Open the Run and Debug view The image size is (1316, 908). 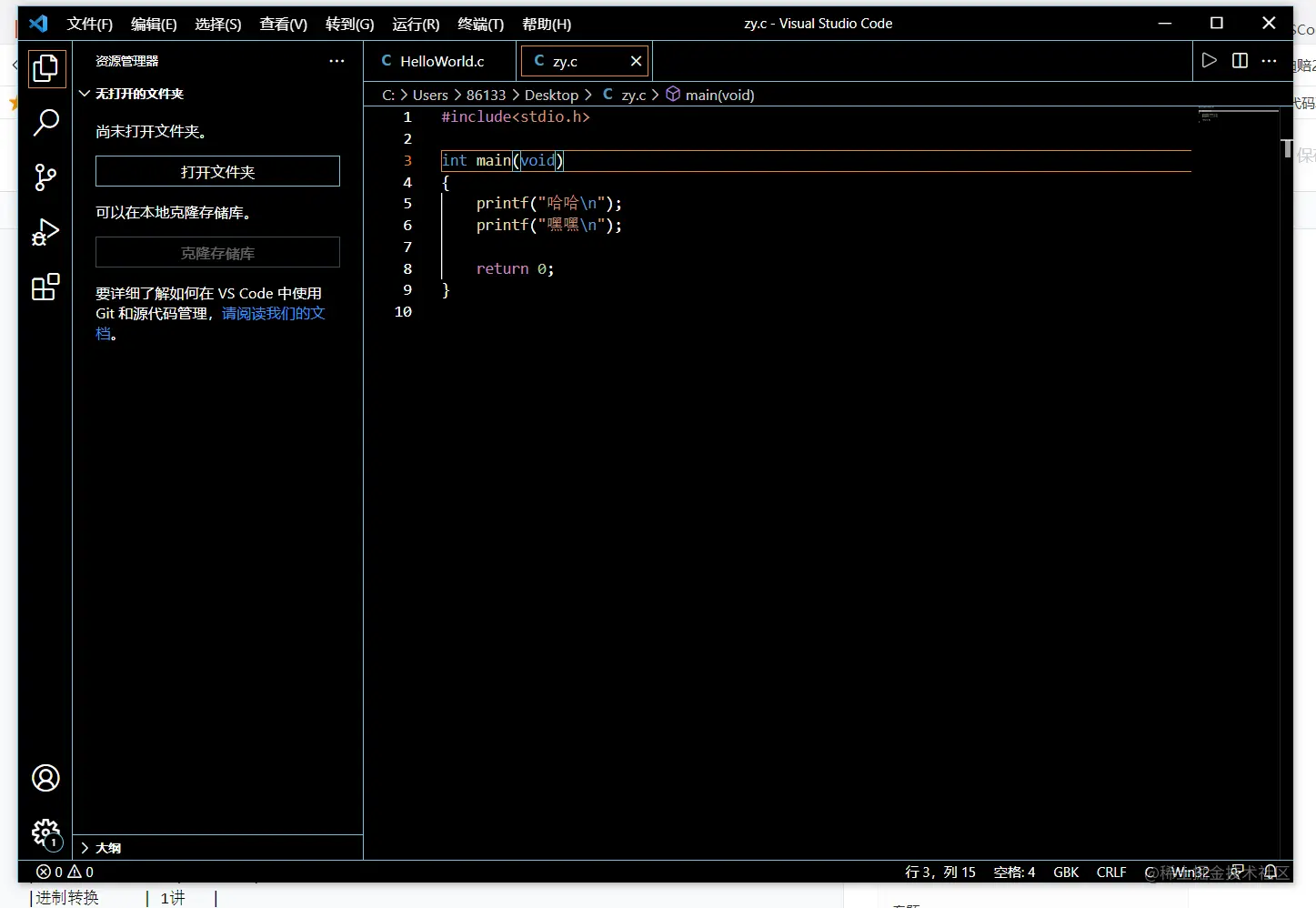45,232
